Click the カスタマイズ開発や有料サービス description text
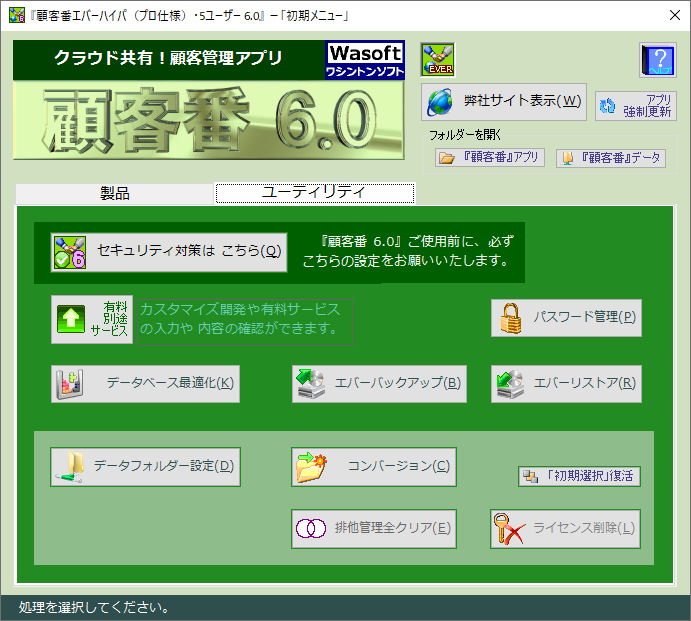Screen dimensions: 691x621 click(245, 323)
